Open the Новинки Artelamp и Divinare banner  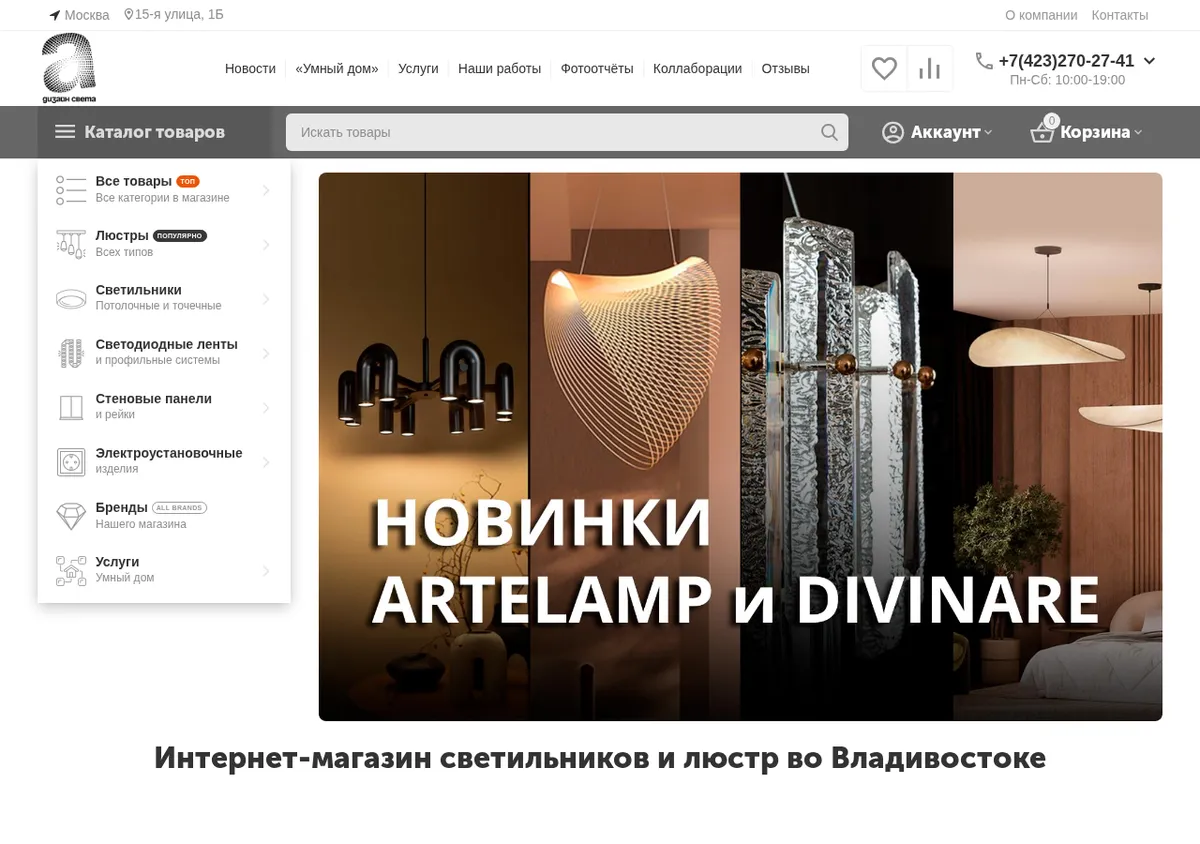click(x=740, y=447)
